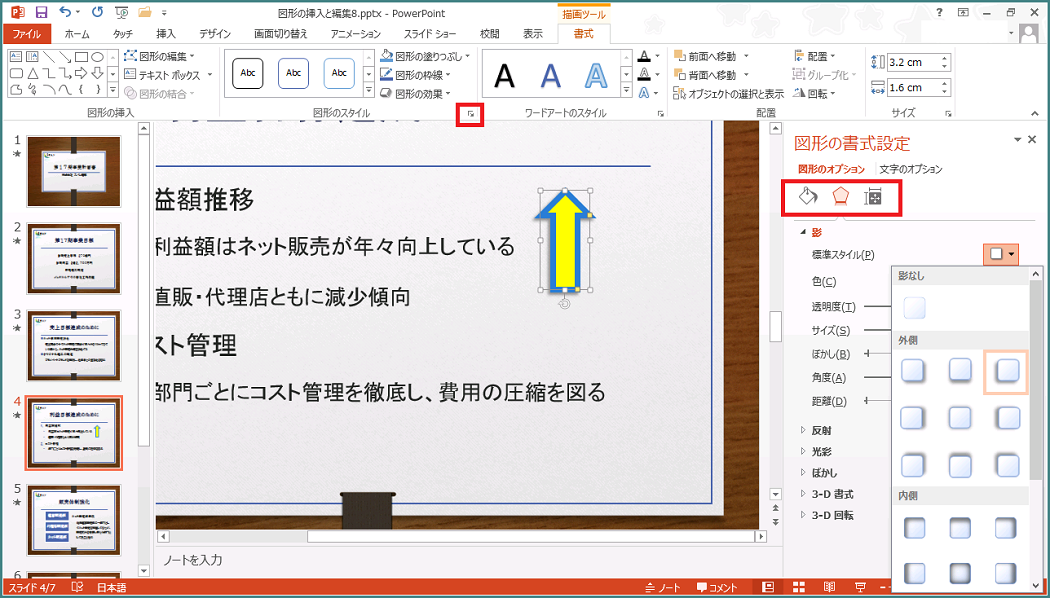The image size is (1050, 598).
Task: Switch to Slide Sorter view icon
Action: click(800, 587)
